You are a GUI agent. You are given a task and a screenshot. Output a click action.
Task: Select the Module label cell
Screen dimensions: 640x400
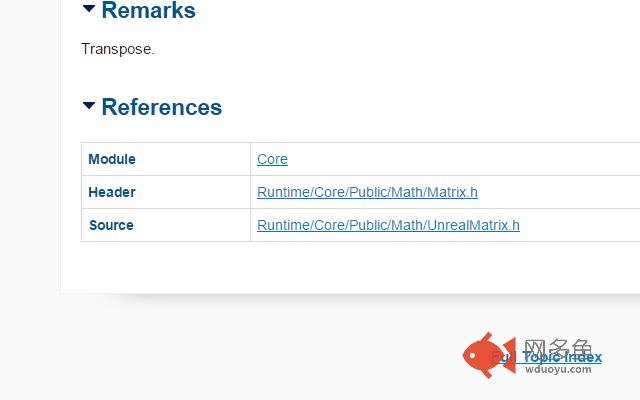(x=166, y=159)
